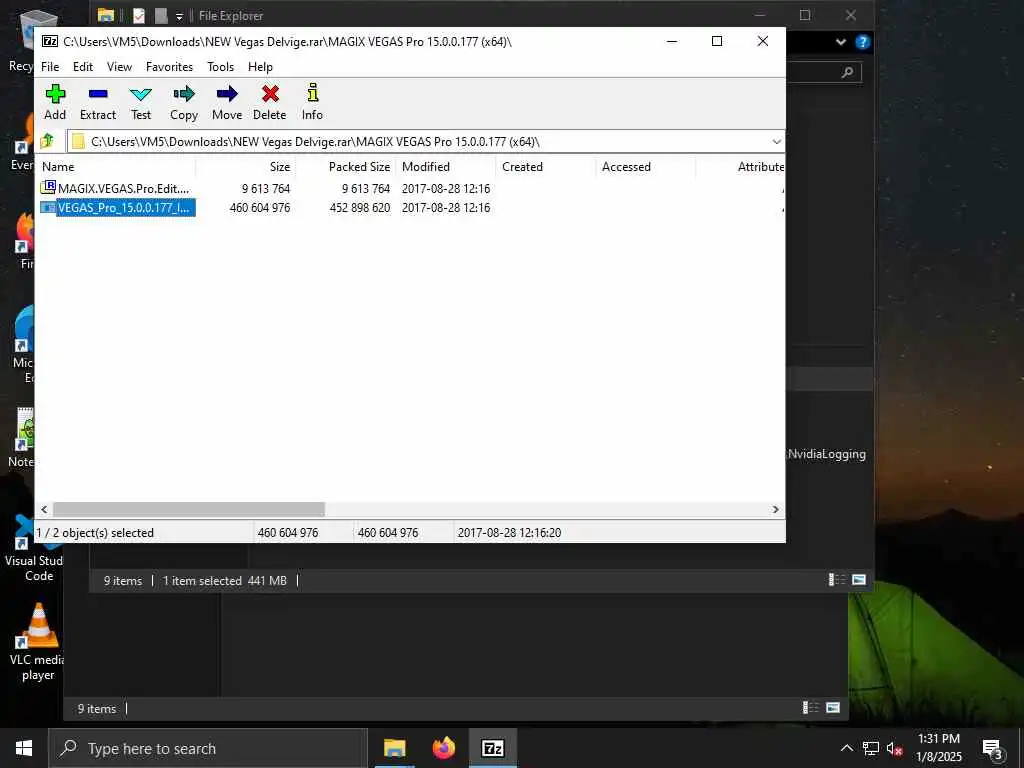Open the Visual Studio Code desktop shortcut
The image size is (1024, 768).
(36, 549)
